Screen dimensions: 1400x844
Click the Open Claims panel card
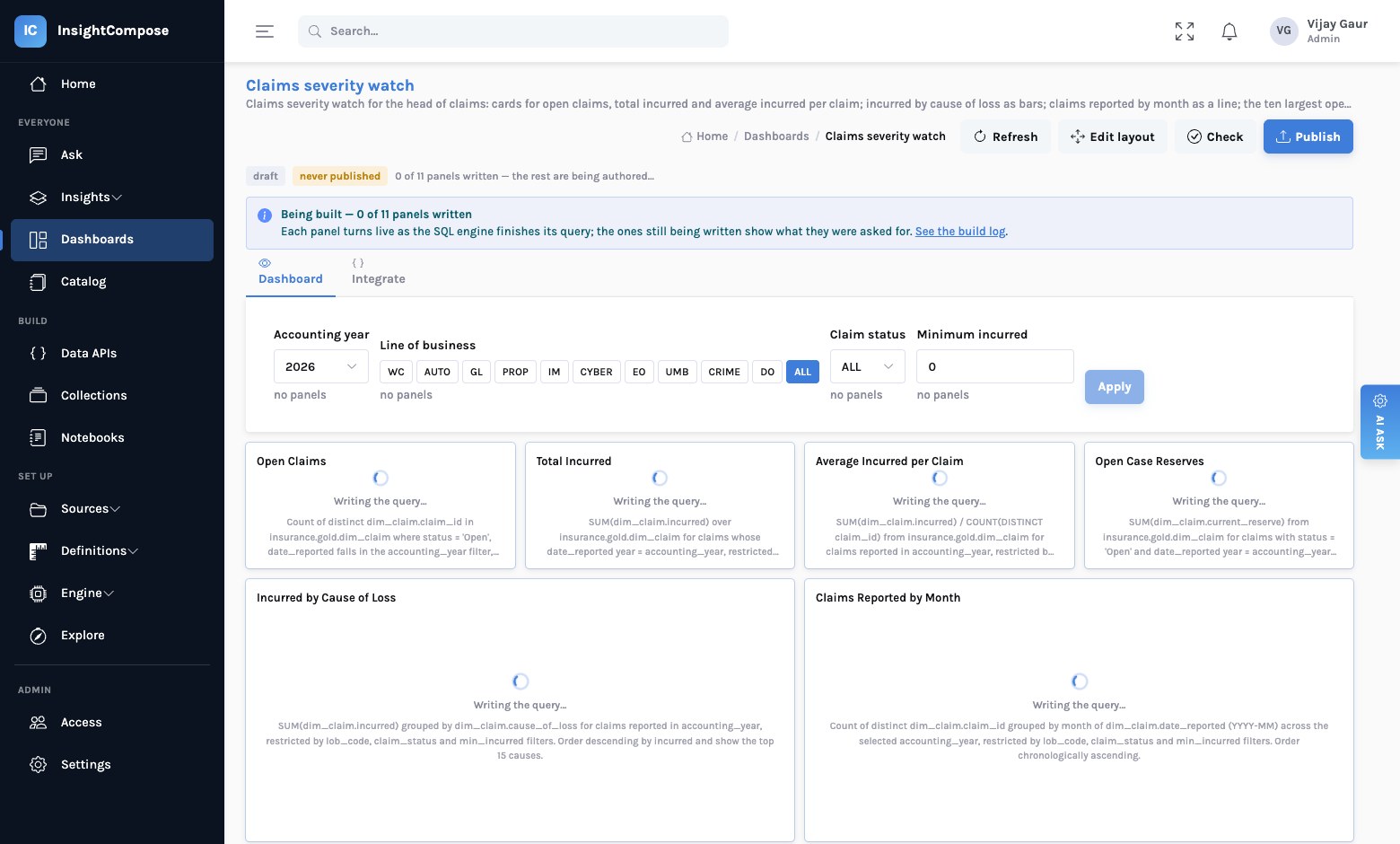point(381,506)
